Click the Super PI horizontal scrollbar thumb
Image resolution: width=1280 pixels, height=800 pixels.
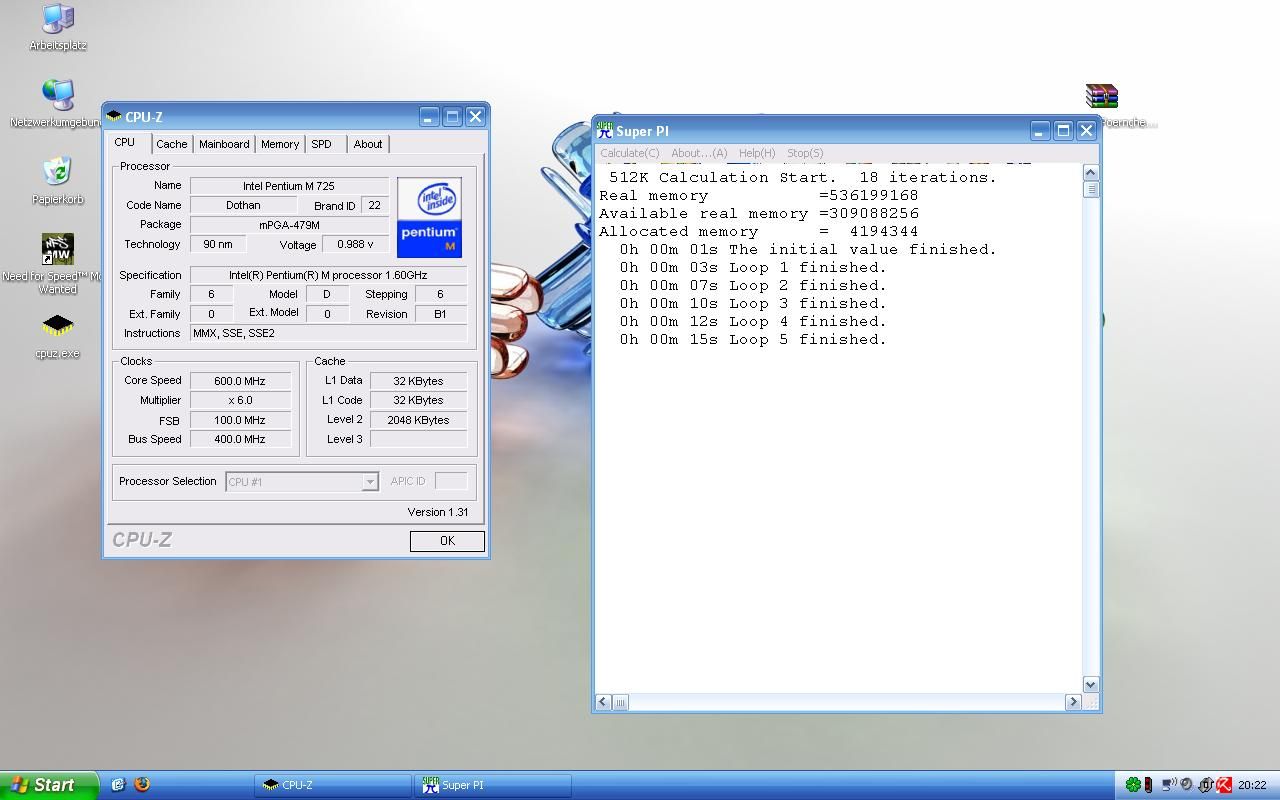pos(620,702)
